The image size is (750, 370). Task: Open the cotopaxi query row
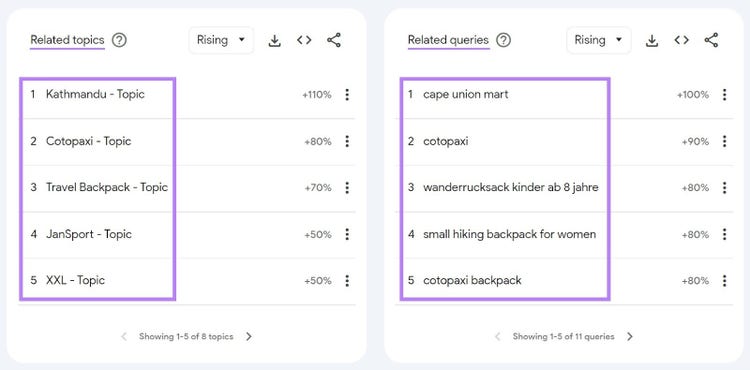[x=564, y=141]
